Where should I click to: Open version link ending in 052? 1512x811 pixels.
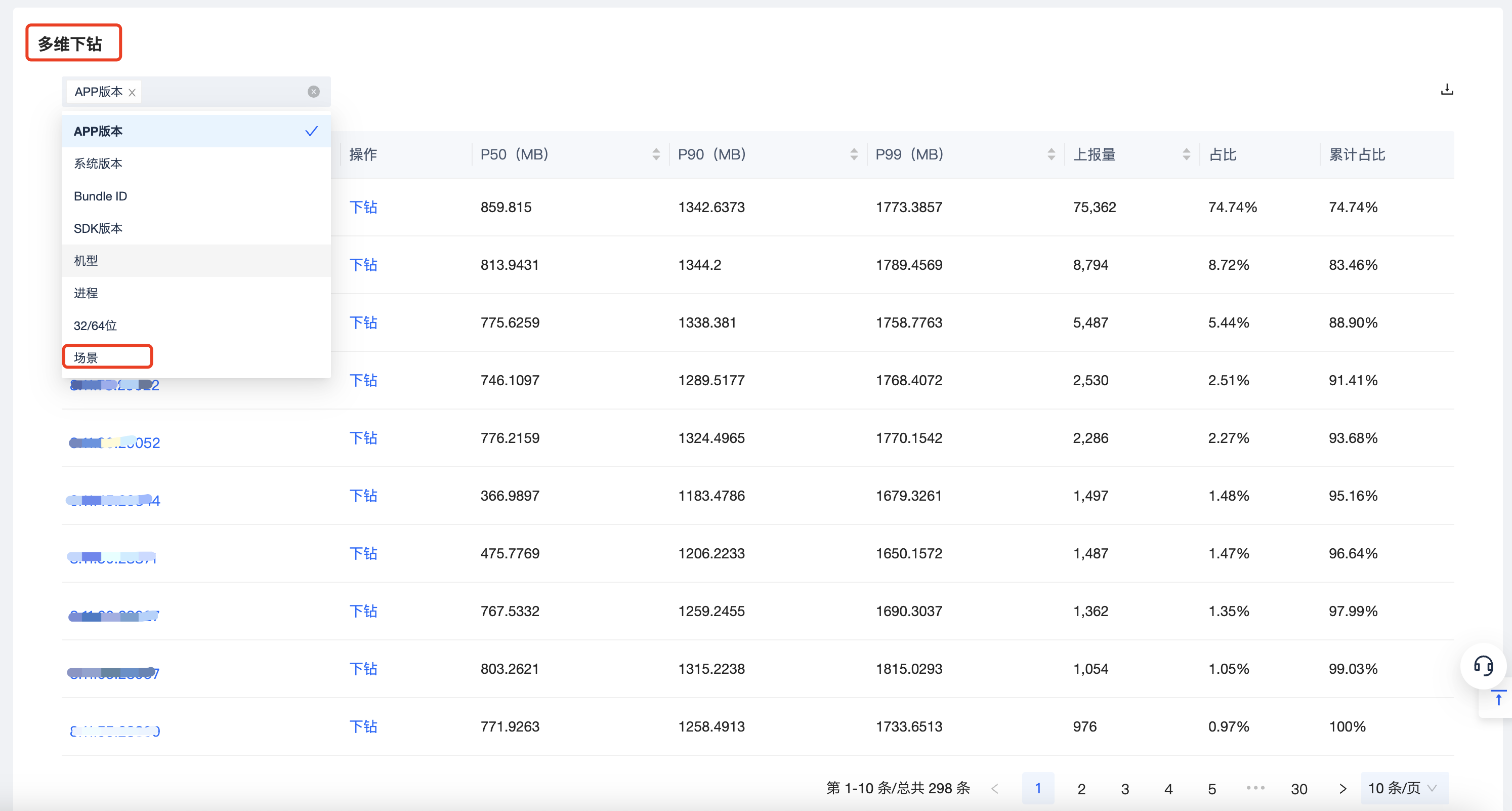(x=114, y=443)
